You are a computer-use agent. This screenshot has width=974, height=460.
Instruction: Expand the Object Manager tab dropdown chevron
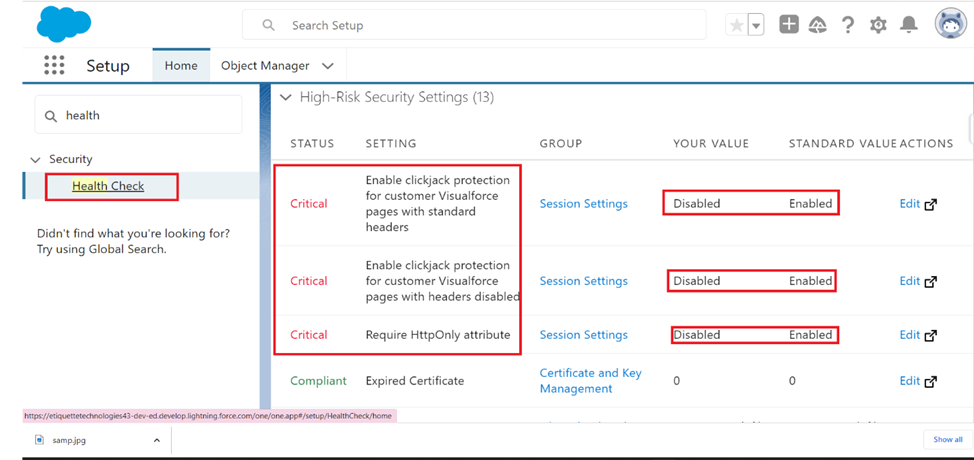coord(328,66)
